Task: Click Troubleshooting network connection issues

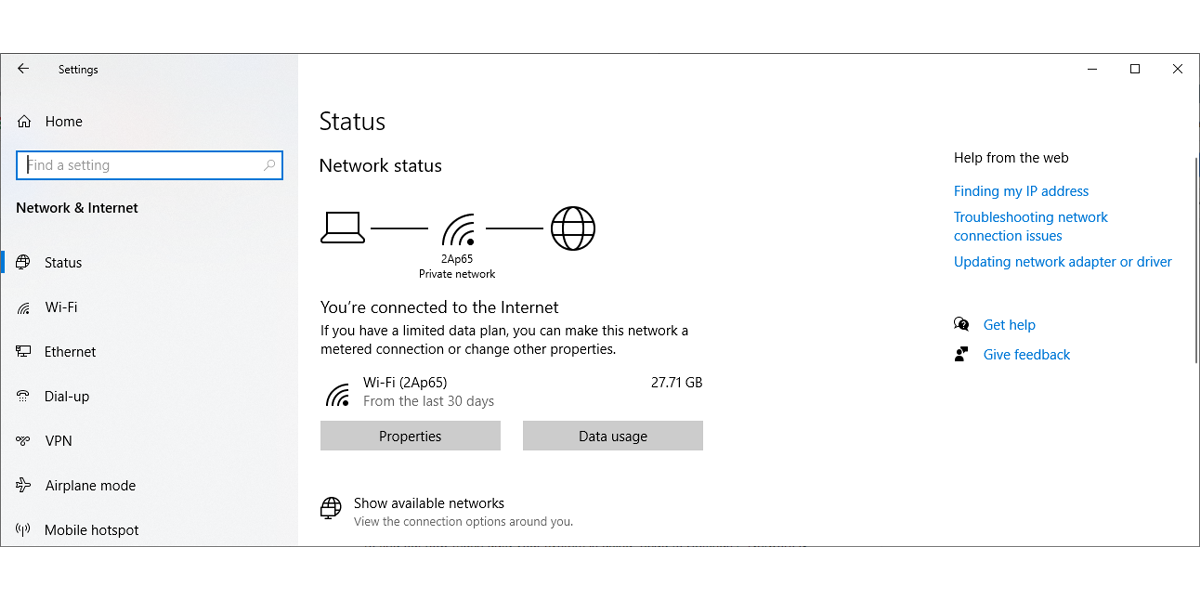Action: tap(1030, 226)
